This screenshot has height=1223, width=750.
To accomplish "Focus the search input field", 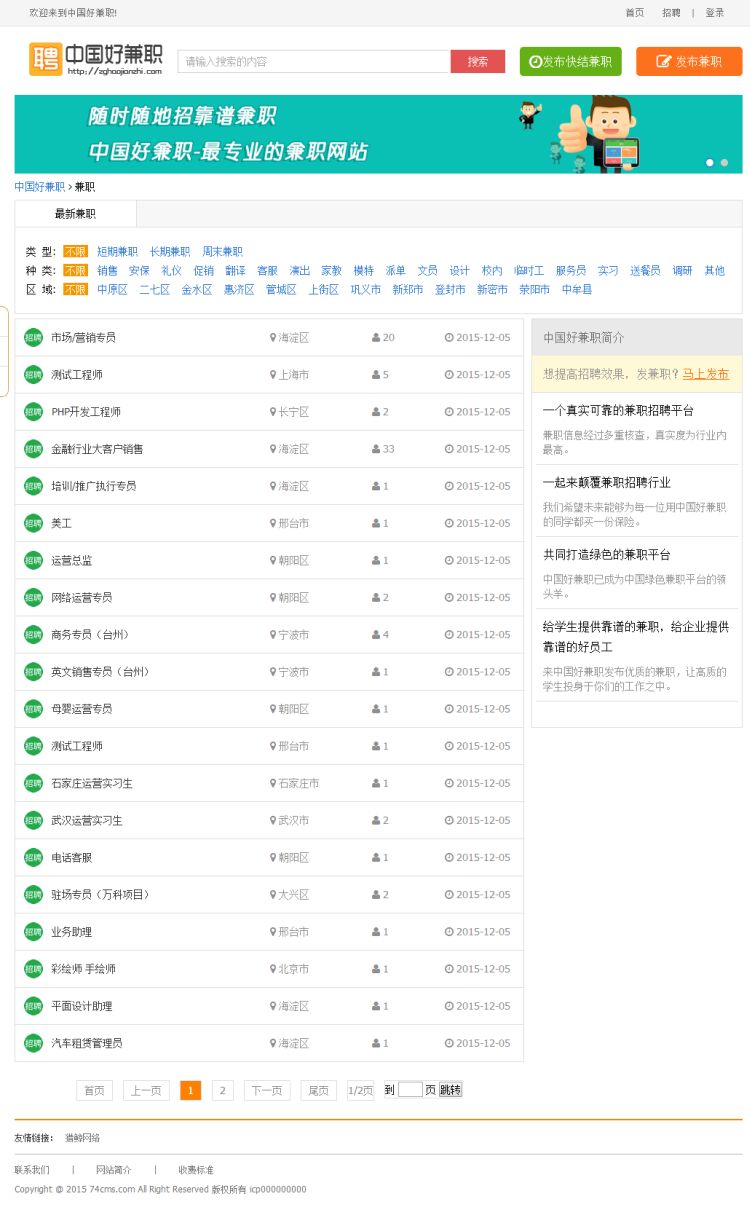I will click(x=314, y=62).
